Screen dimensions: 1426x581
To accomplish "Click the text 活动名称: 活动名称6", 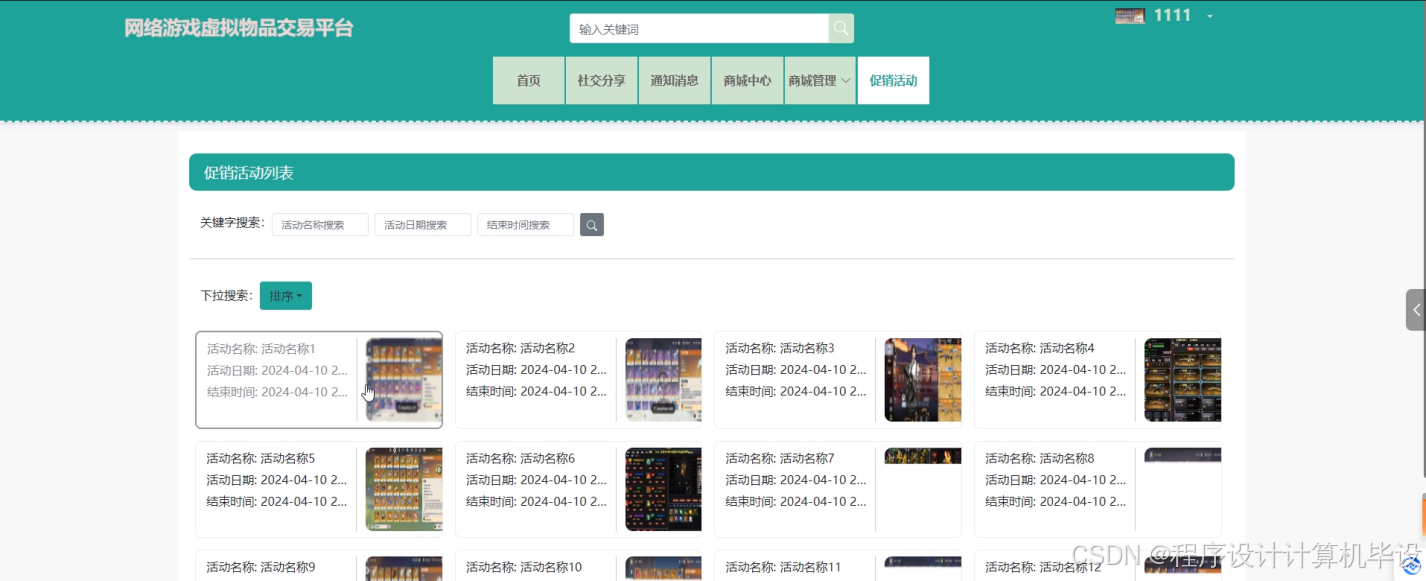I will 520,458.
